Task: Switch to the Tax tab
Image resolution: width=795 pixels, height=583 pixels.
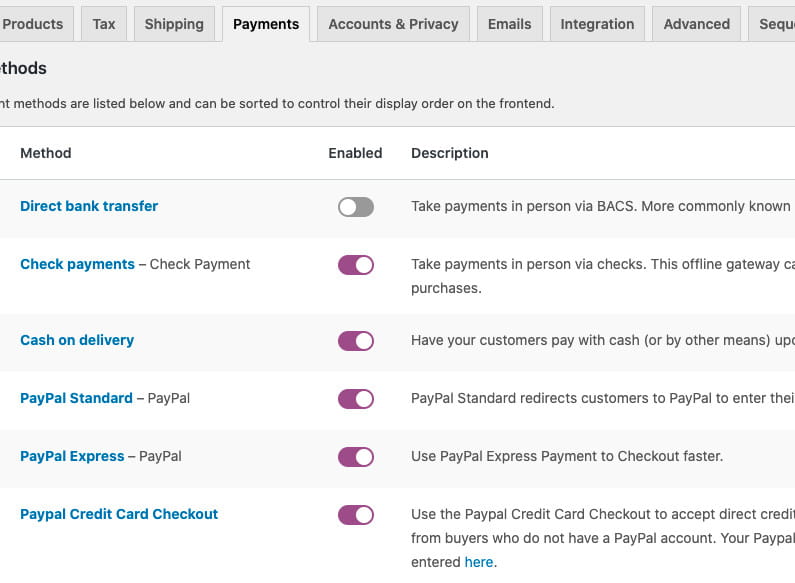Action: pyautogui.click(x=104, y=24)
